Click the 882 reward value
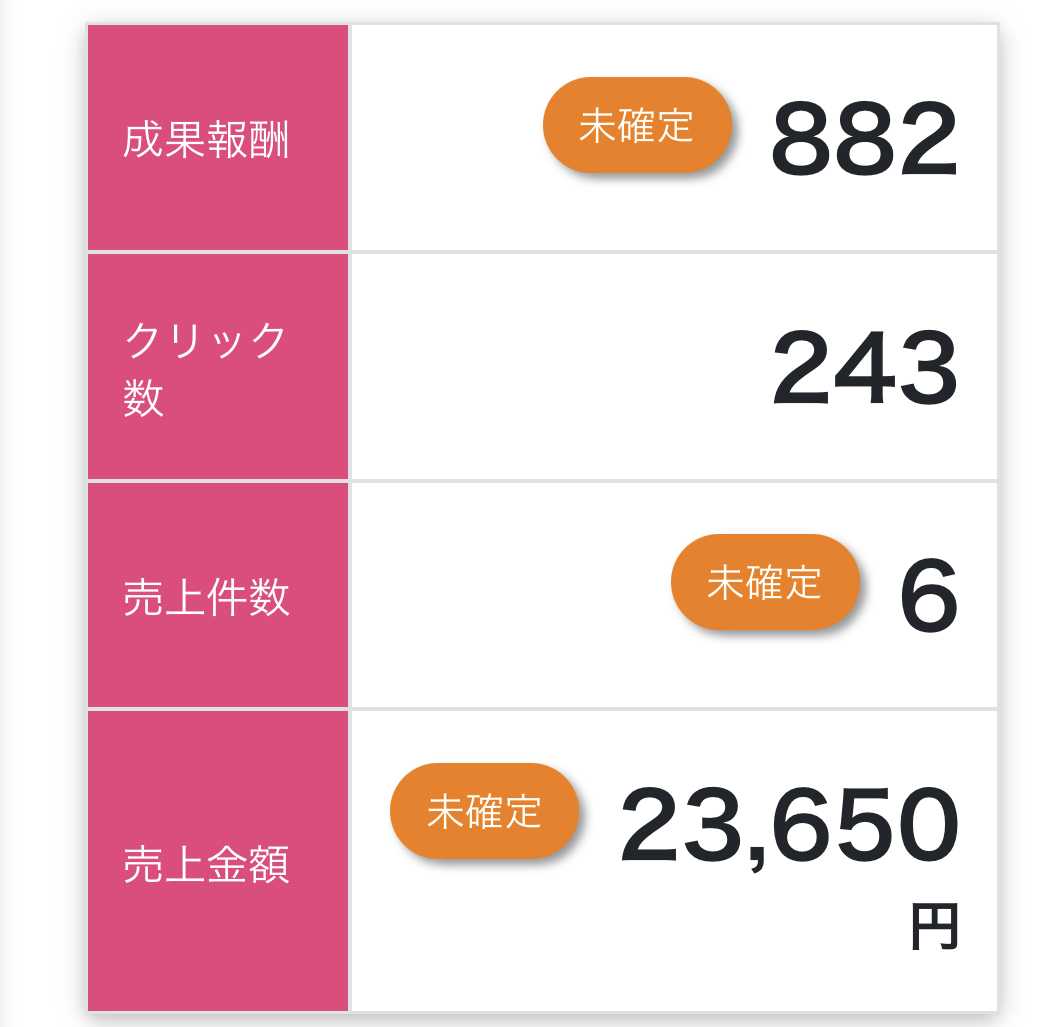The image size is (1055, 1027). (x=863, y=140)
